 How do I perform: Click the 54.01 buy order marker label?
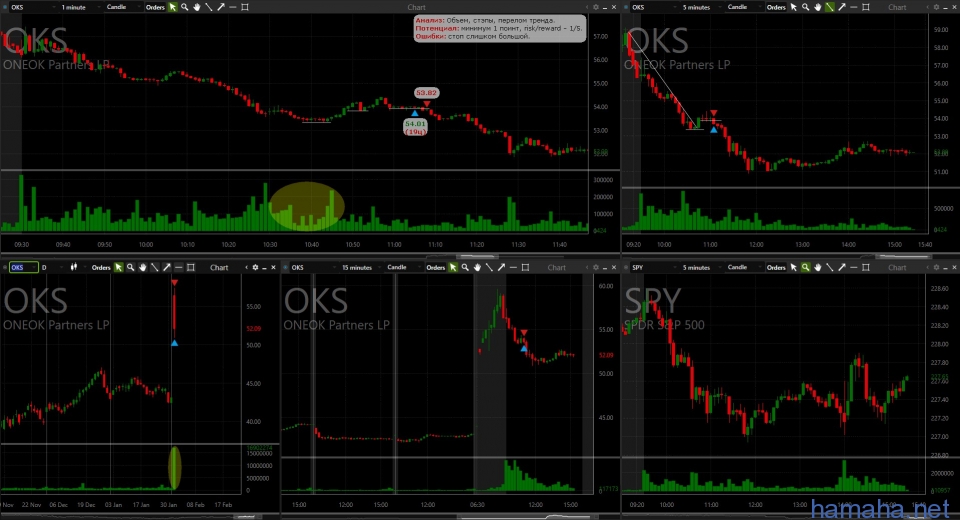[x=415, y=127]
